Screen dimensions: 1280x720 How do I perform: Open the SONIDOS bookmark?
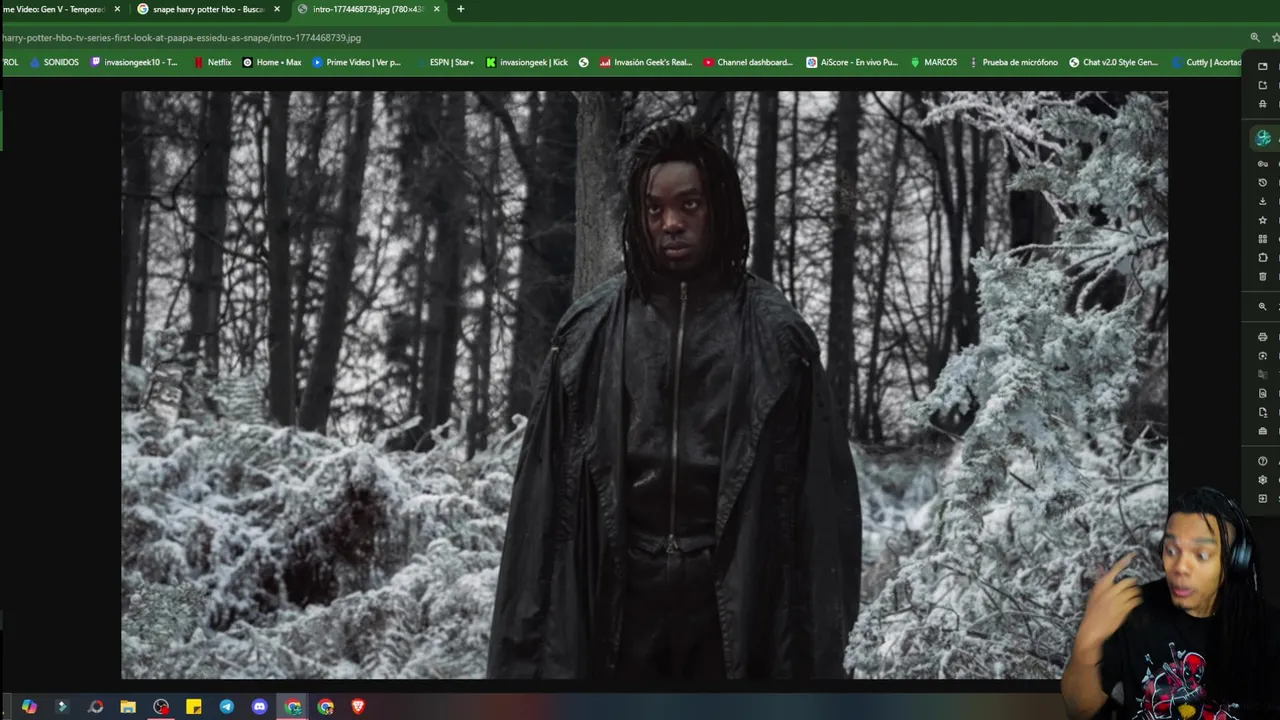coord(54,62)
